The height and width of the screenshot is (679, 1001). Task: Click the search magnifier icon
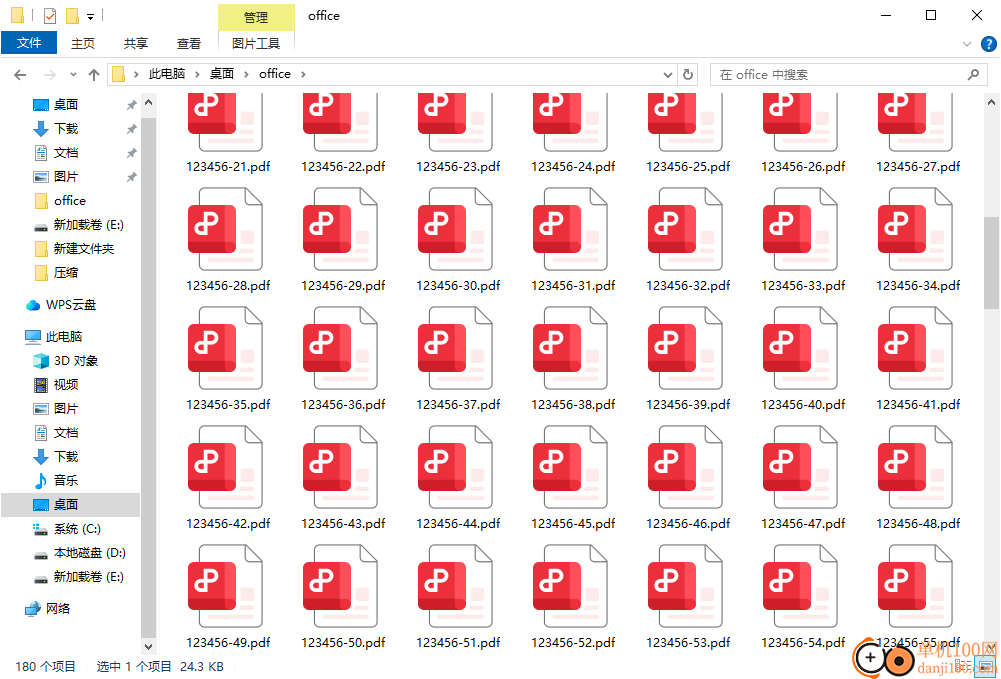[973, 75]
